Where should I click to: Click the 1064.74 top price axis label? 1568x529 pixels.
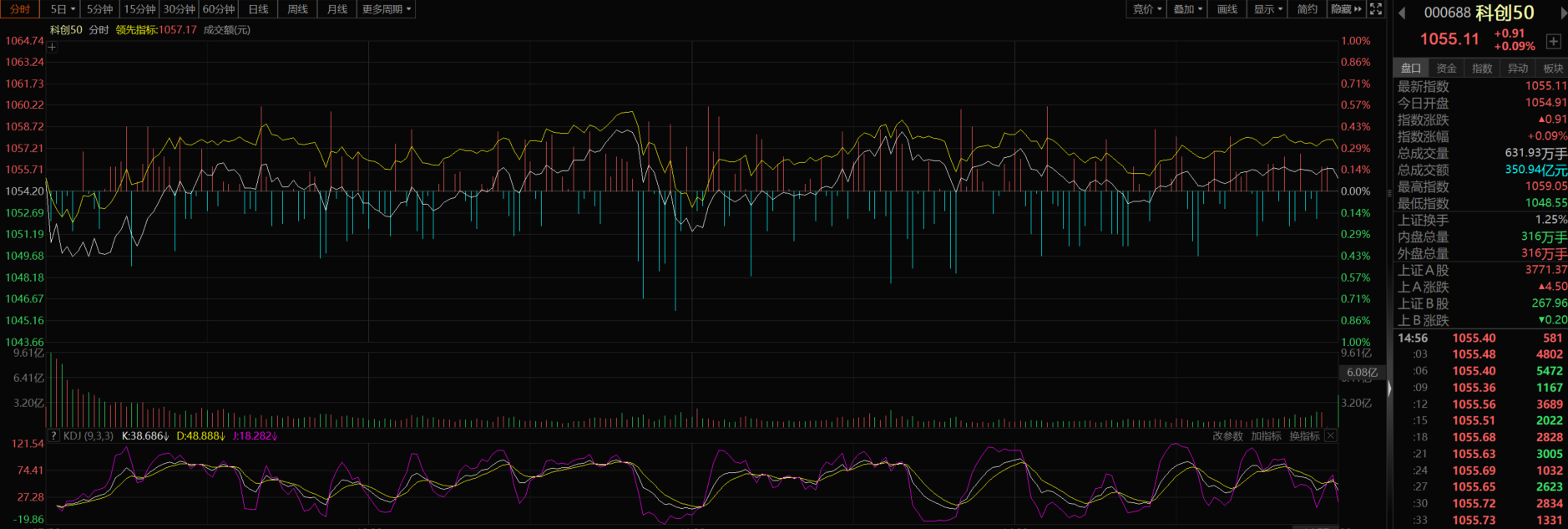pos(24,41)
